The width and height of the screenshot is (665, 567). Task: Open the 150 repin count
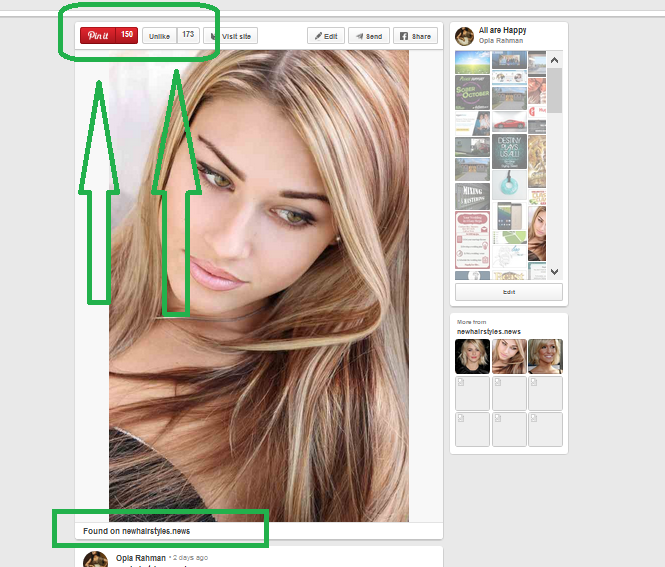127,35
